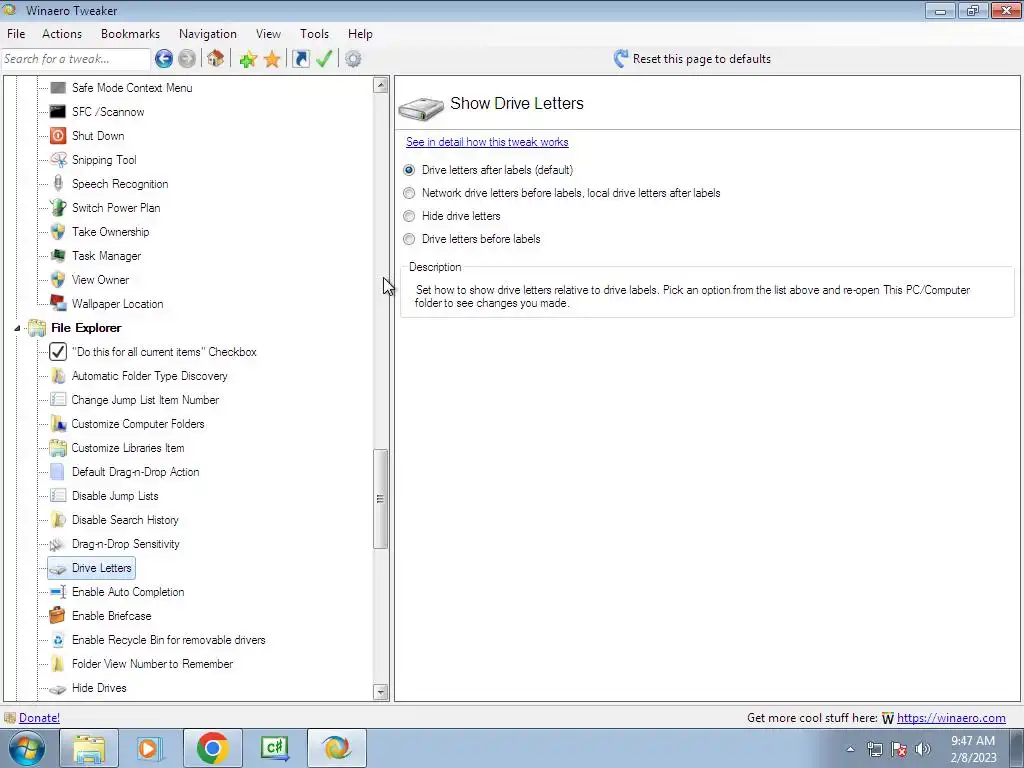Open Windows Explorer from the taskbar

[89, 748]
